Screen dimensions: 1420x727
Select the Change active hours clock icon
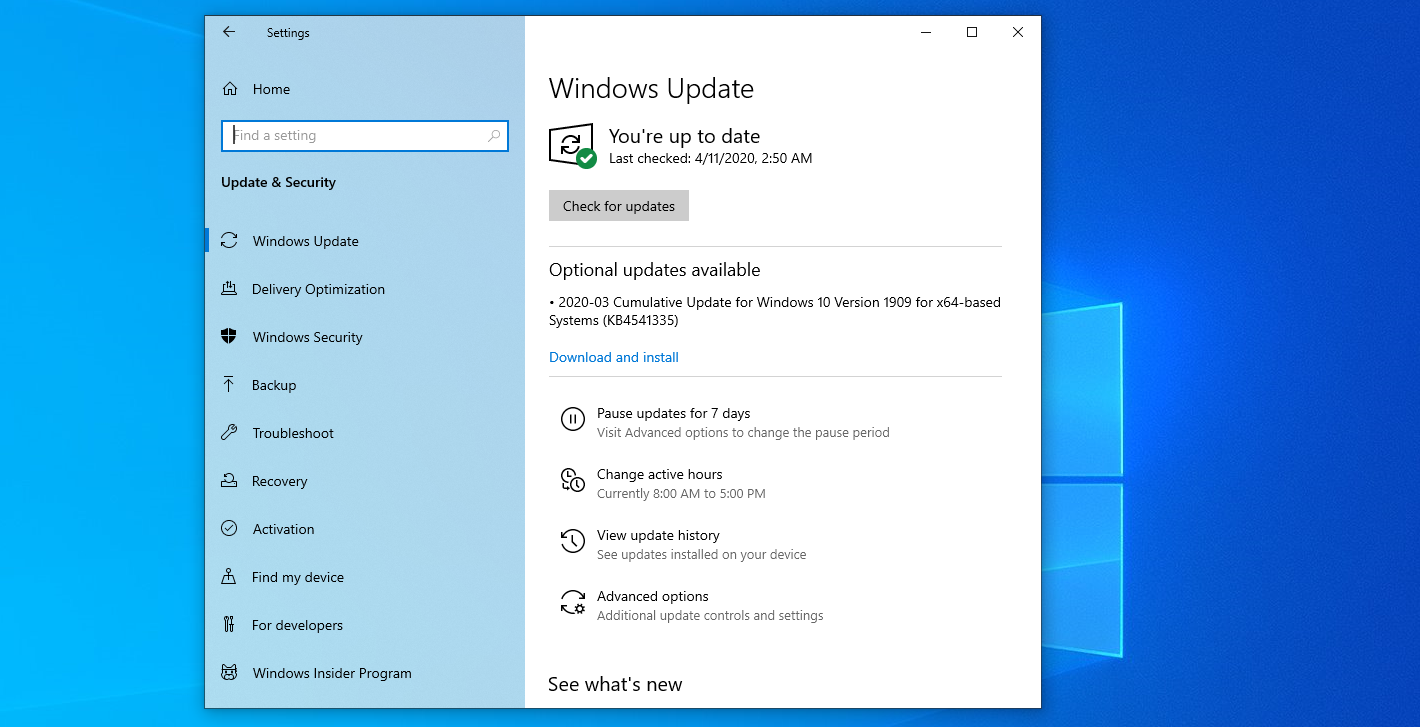(x=572, y=480)
